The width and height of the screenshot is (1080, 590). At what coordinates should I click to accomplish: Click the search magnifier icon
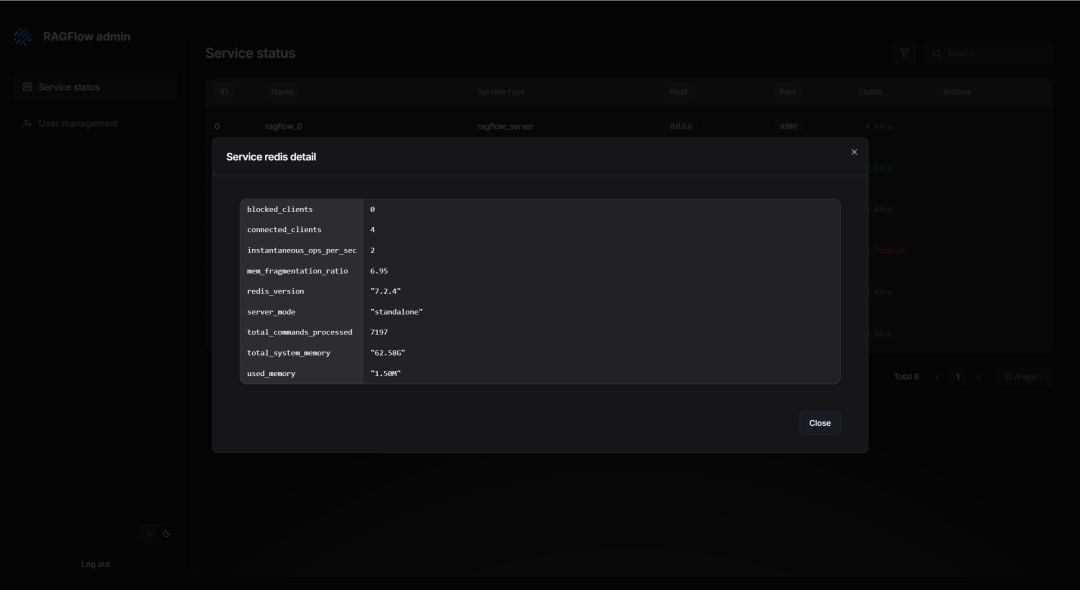coord(937,53)
